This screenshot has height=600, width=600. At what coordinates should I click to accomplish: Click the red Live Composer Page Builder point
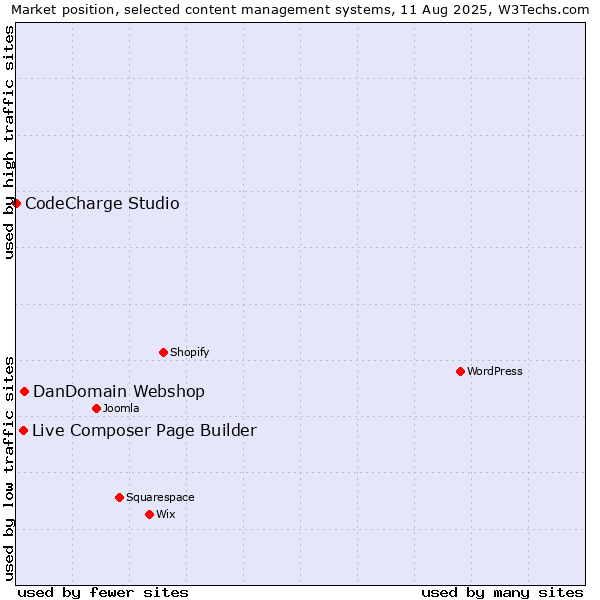(x=24, y=431)
